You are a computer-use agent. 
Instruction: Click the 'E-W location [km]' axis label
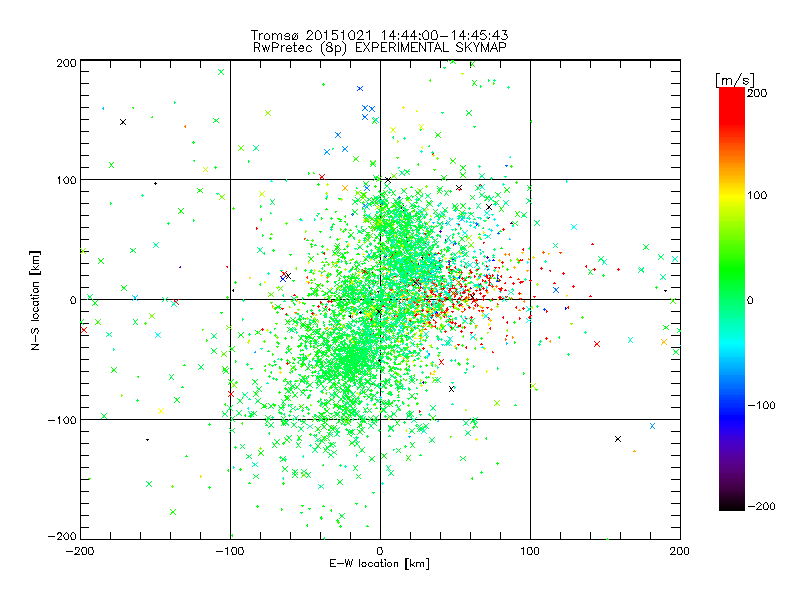point(380,563)
